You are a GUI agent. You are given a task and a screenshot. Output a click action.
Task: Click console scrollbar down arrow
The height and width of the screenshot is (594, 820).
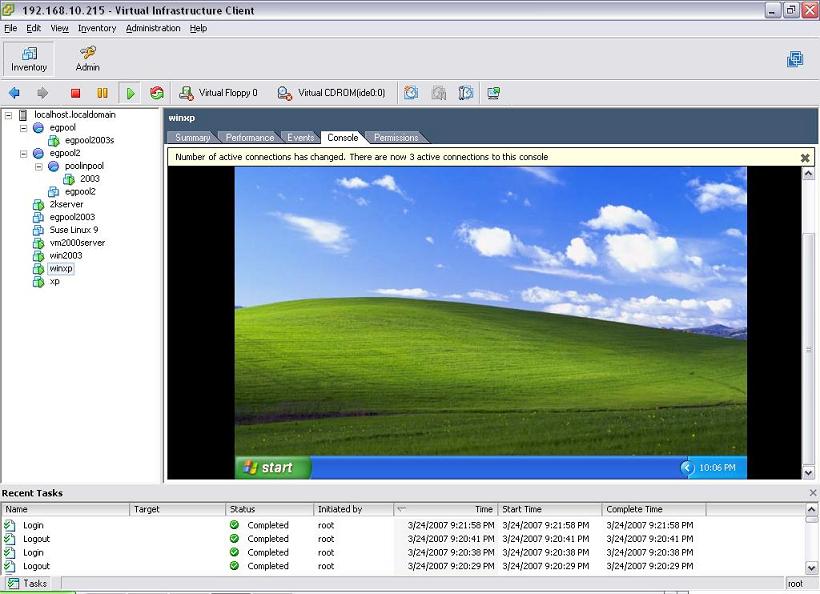pyautogui.click(x=808, y=473)
